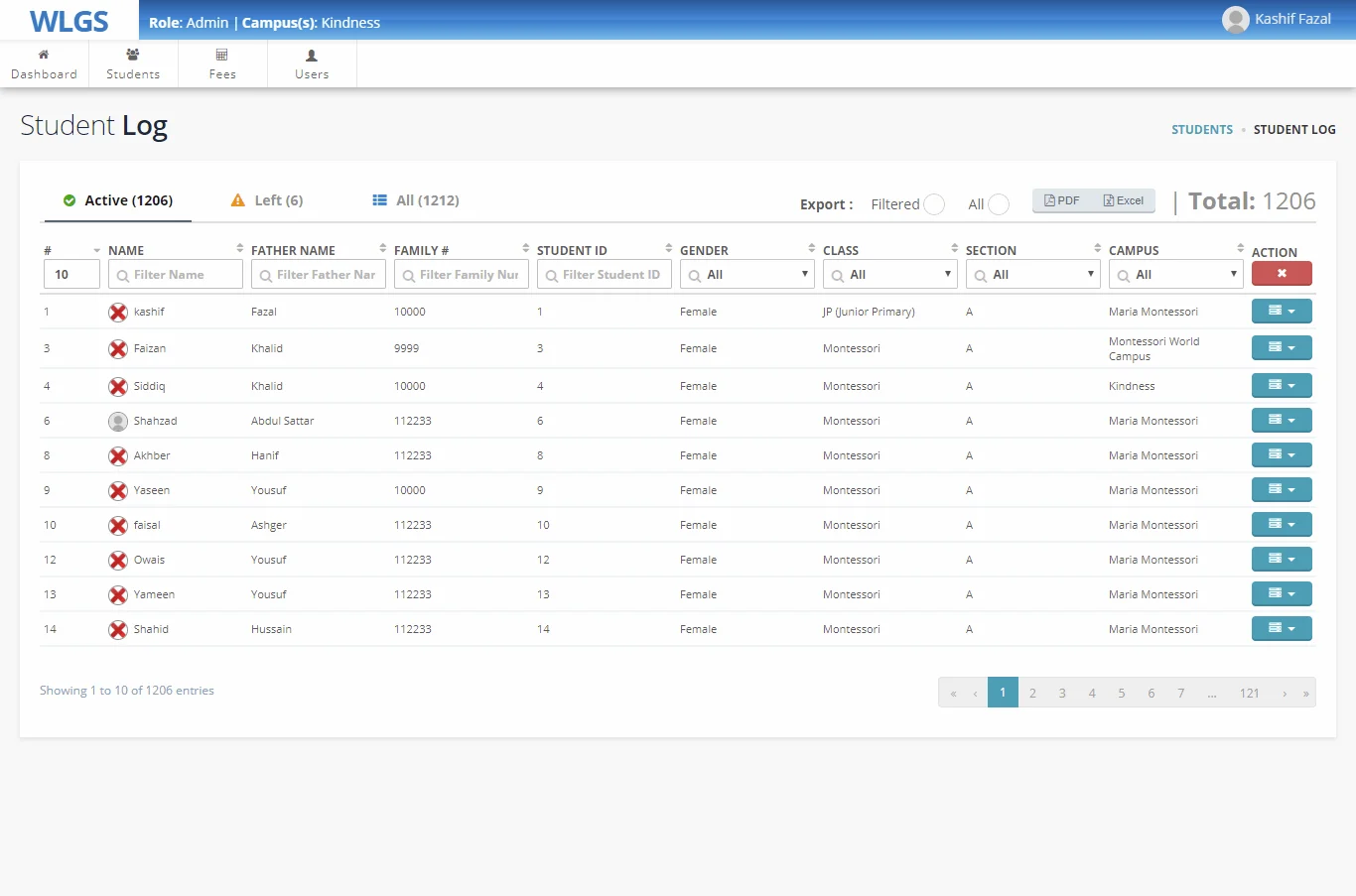Go to page 2 of results
Viewport: 1356px width, 896px height.
point(1032,693)
